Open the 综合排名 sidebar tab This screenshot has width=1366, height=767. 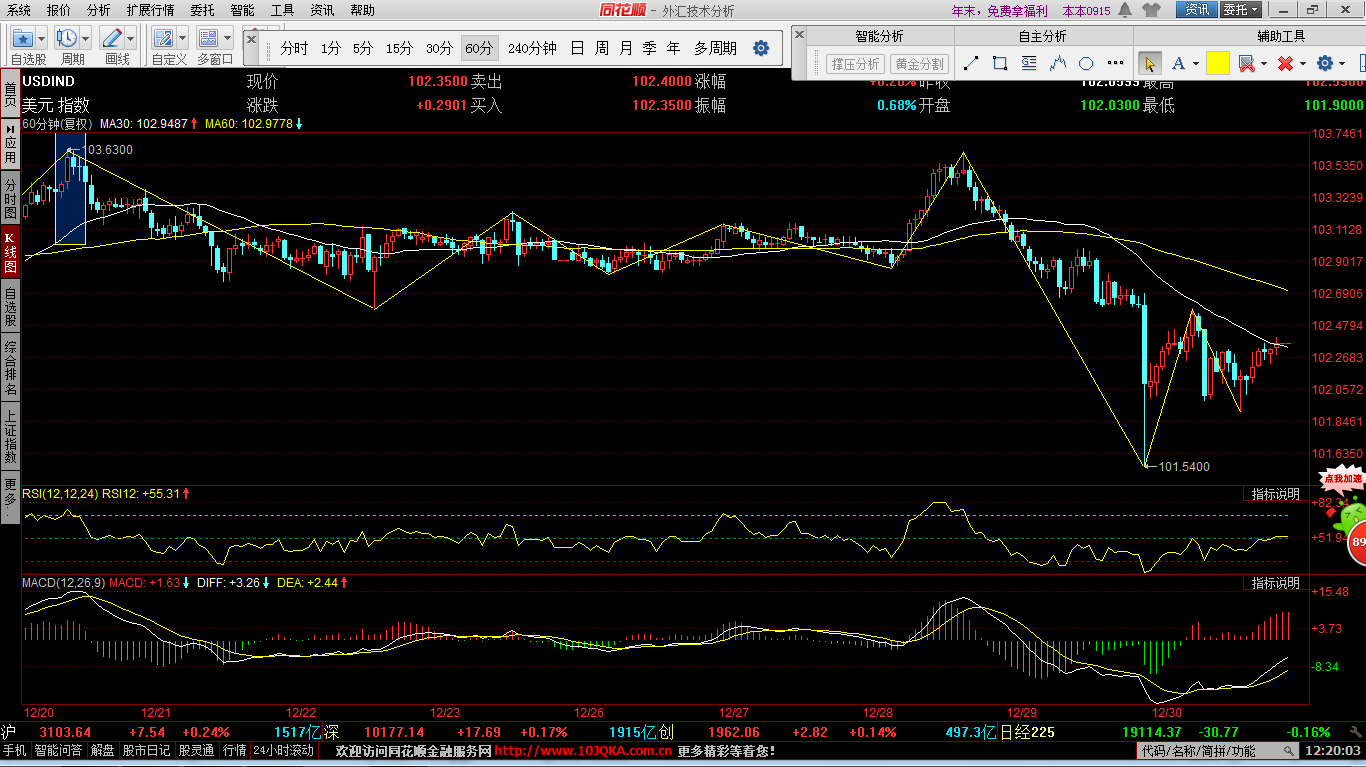10,368
